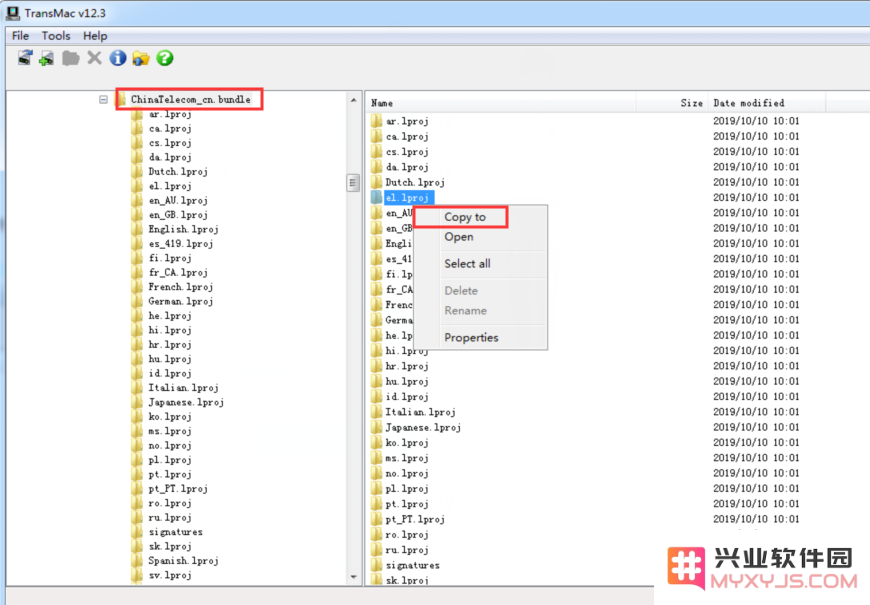Image resolution: width=870 pixels, height=605 pixels.
Task: Click folder icon beside ro.lproj in file list
Action: coord(377,535)
